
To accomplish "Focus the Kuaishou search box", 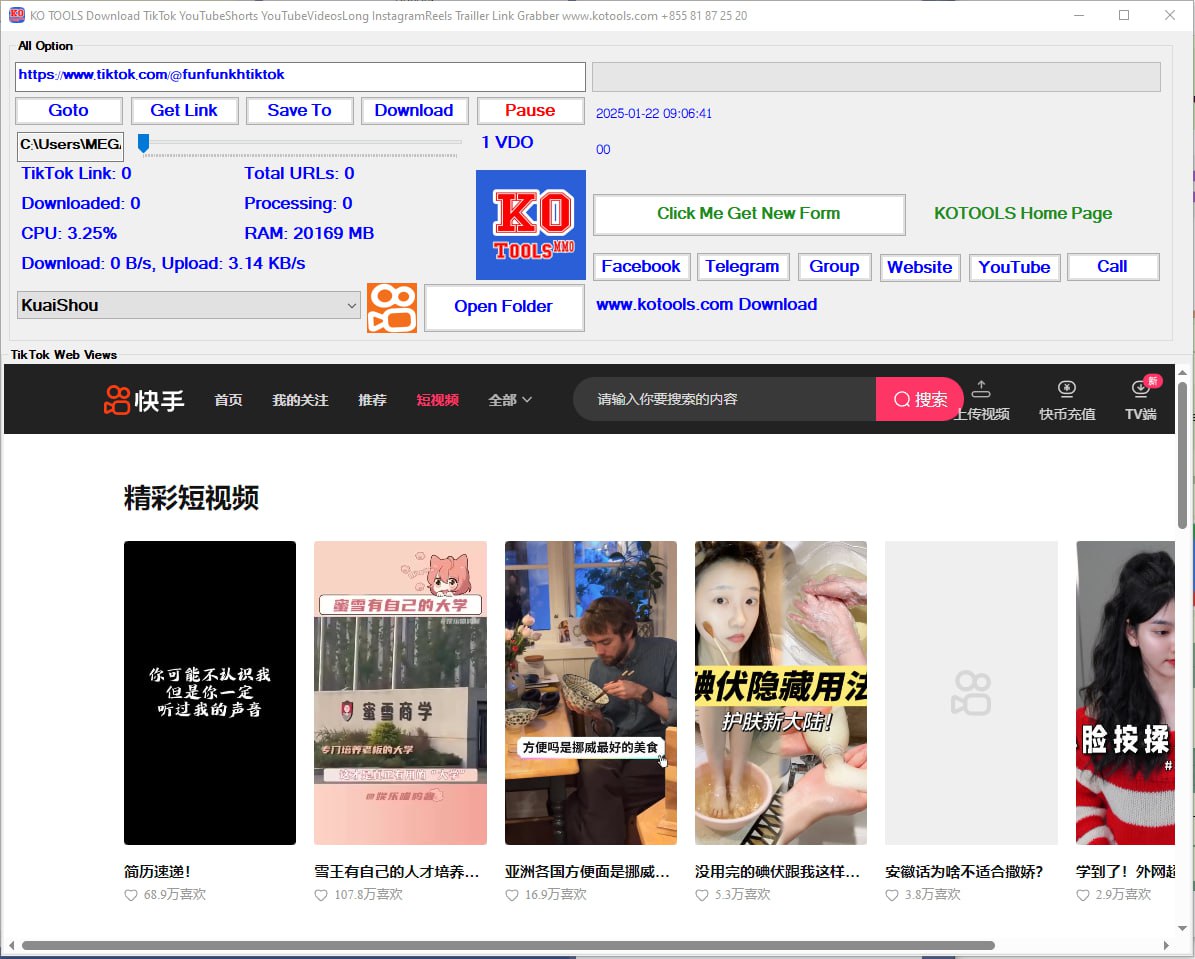I will point(724,399).
